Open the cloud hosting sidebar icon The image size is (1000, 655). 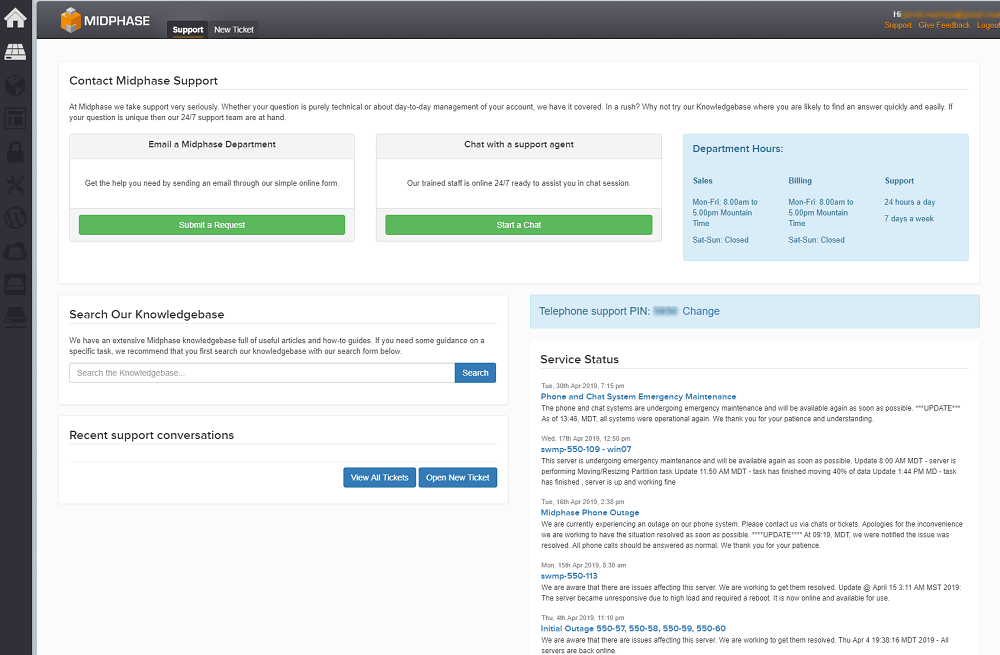(x=15, y=251)
